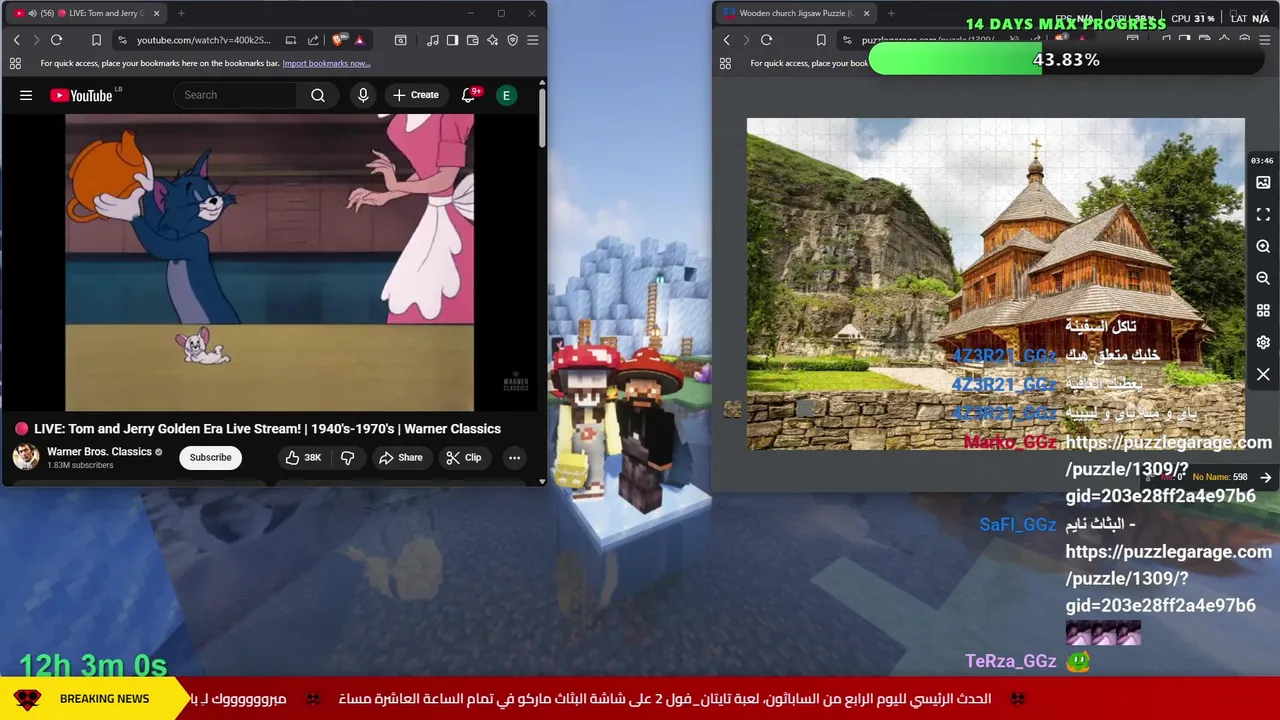The width and height of the screenshot is (1280, 720).
Task: Click the Create button on YouTube
Action: coord(416,95)
